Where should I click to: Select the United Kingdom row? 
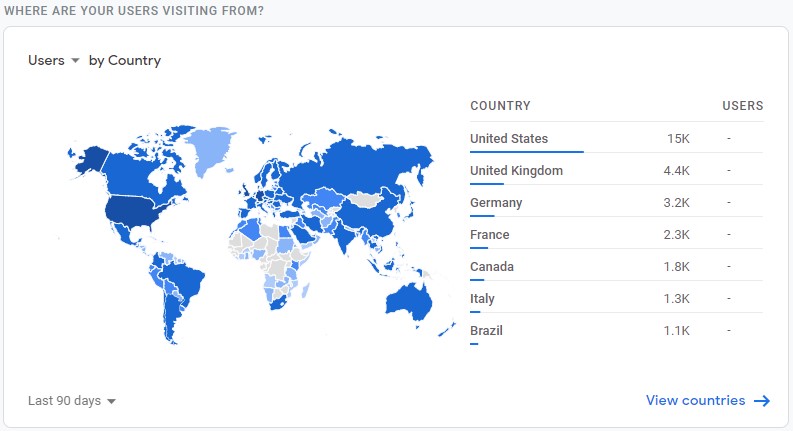(x=616, y=170)
